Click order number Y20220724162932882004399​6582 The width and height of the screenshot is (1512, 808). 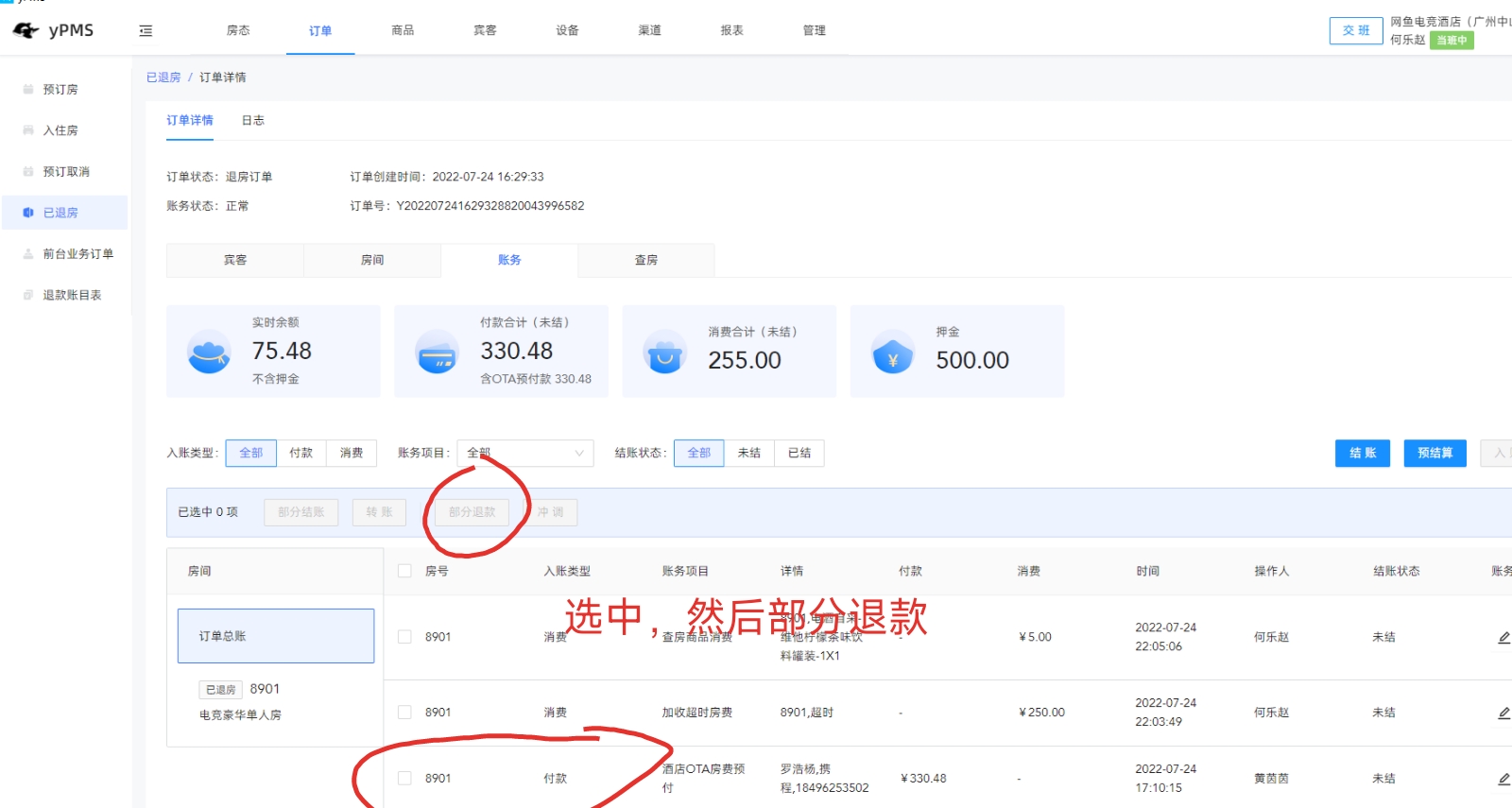click(x=490, y=206)
